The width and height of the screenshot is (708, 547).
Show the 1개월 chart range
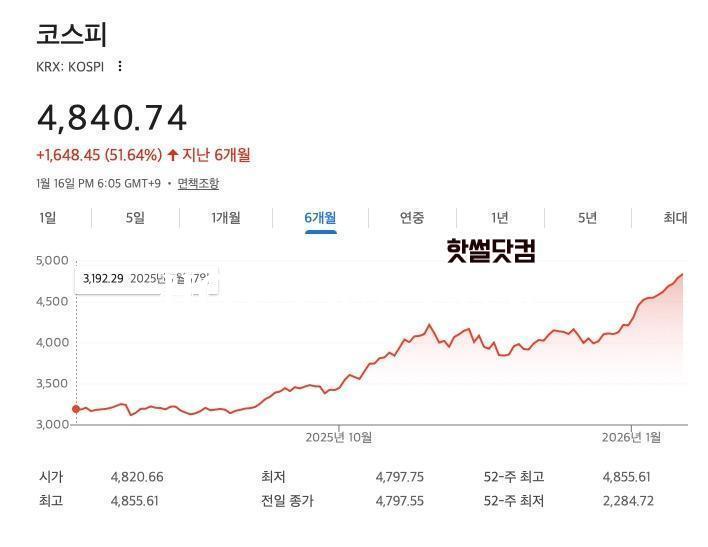click(x=226, y=218)
